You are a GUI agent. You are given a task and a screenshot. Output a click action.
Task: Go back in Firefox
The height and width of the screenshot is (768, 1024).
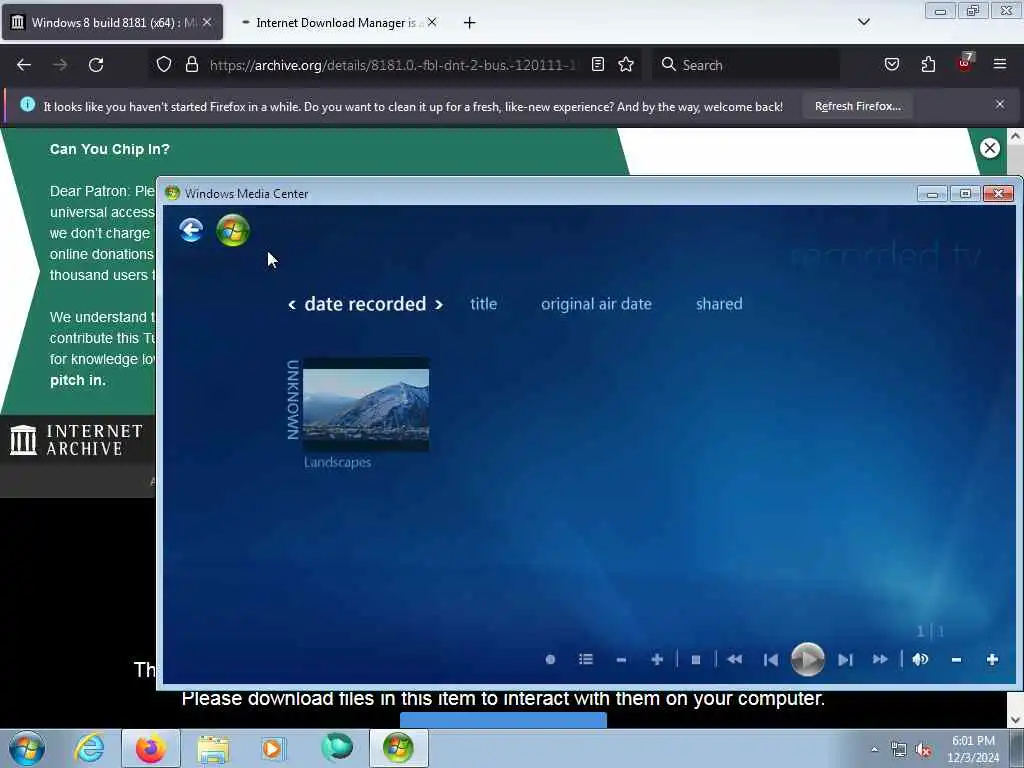pos(24,65)
